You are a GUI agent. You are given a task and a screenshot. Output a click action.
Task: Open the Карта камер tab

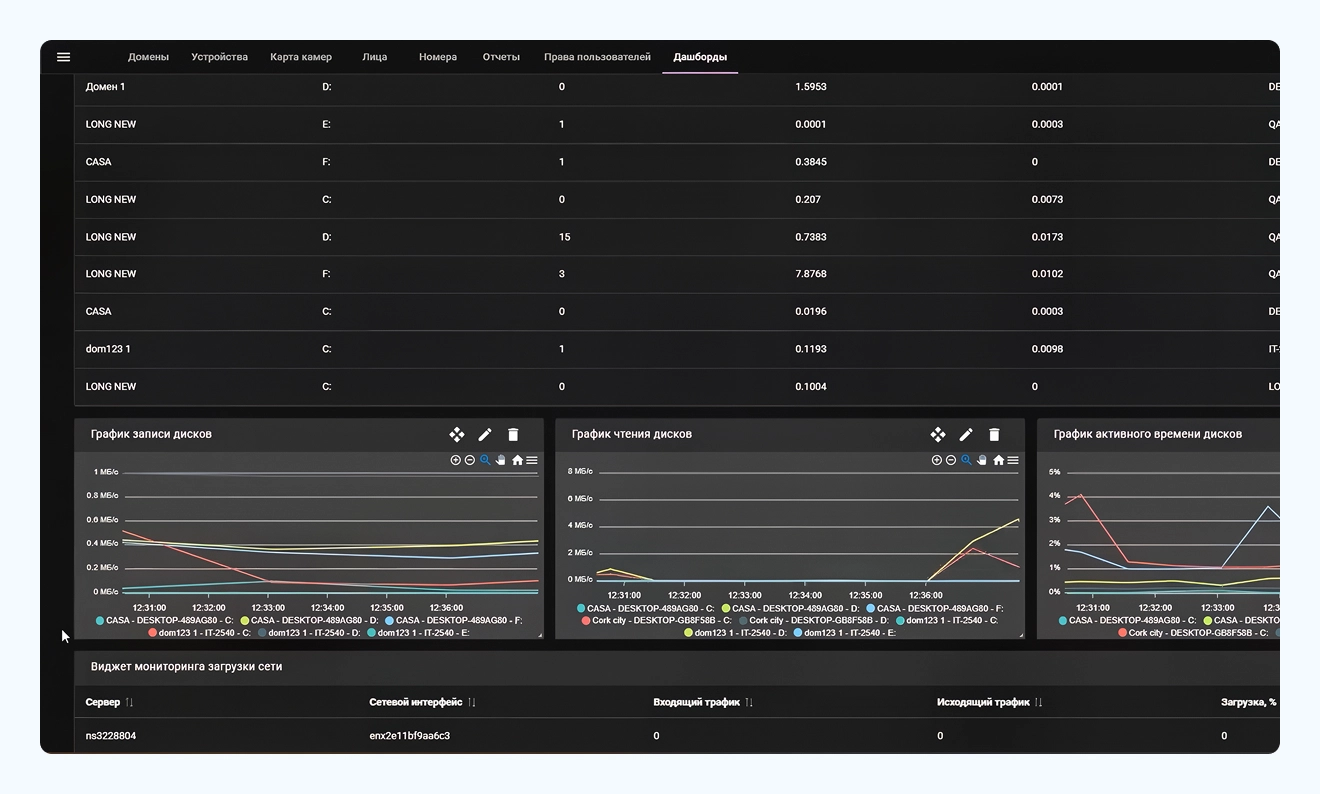301,57
